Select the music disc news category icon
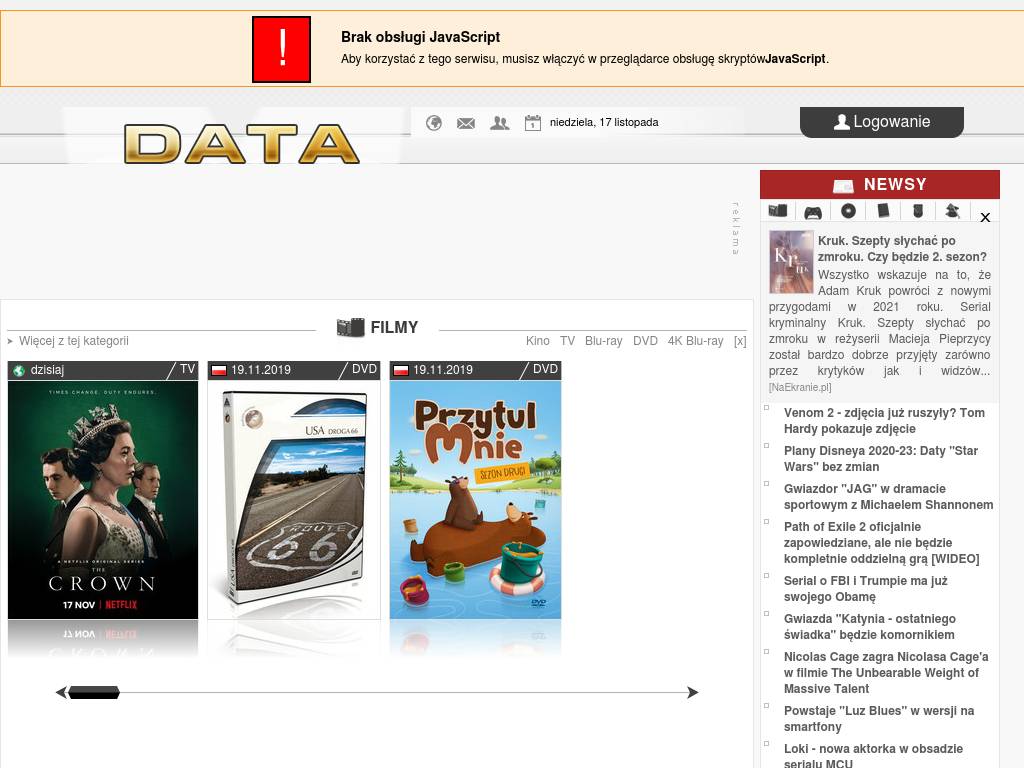1024x768 pixels. click(x=848, y=211)
